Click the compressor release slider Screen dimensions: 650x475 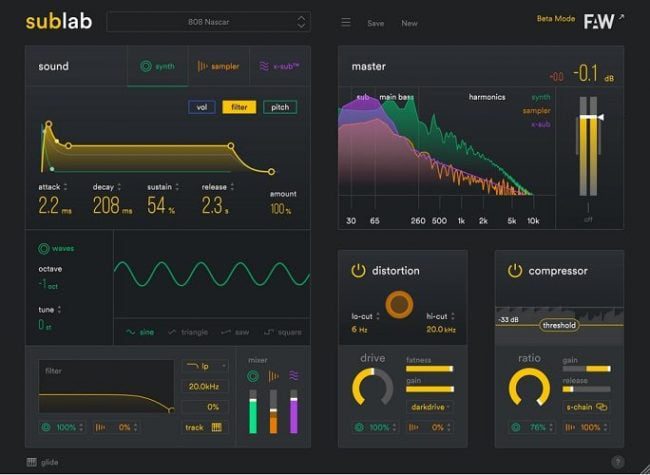point(586,389)
